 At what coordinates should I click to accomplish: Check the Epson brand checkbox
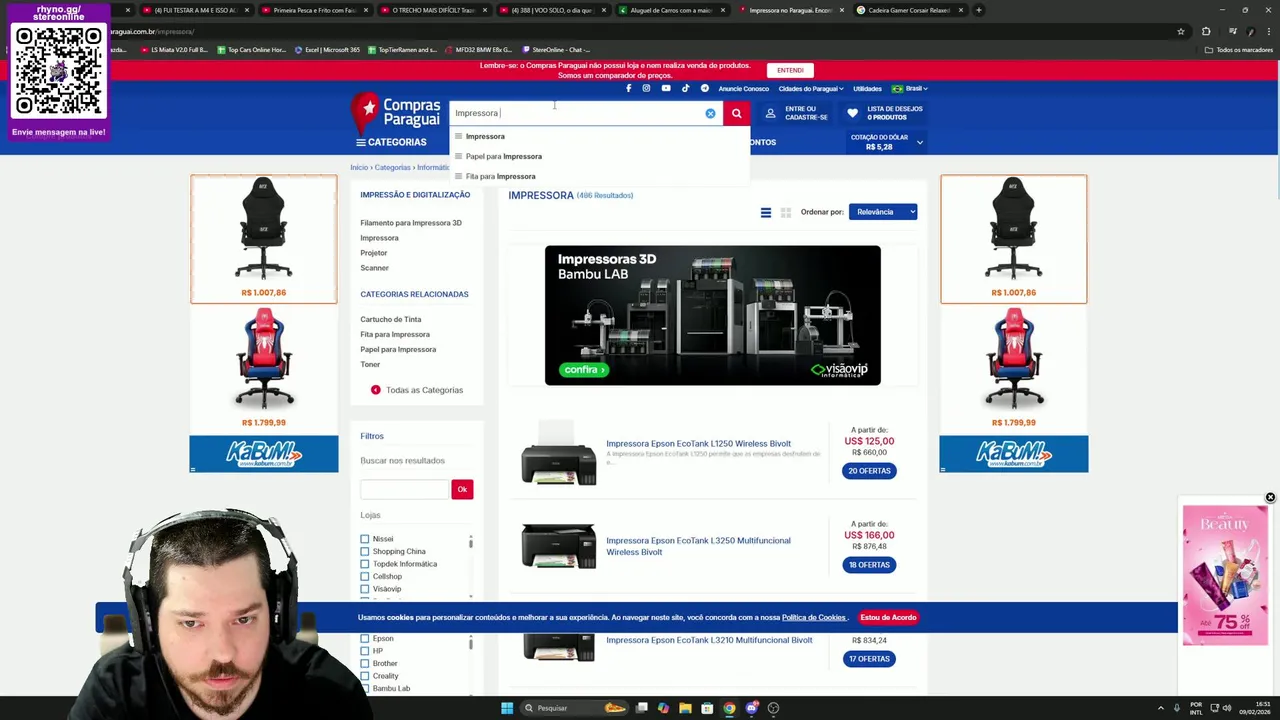point(365,638)
